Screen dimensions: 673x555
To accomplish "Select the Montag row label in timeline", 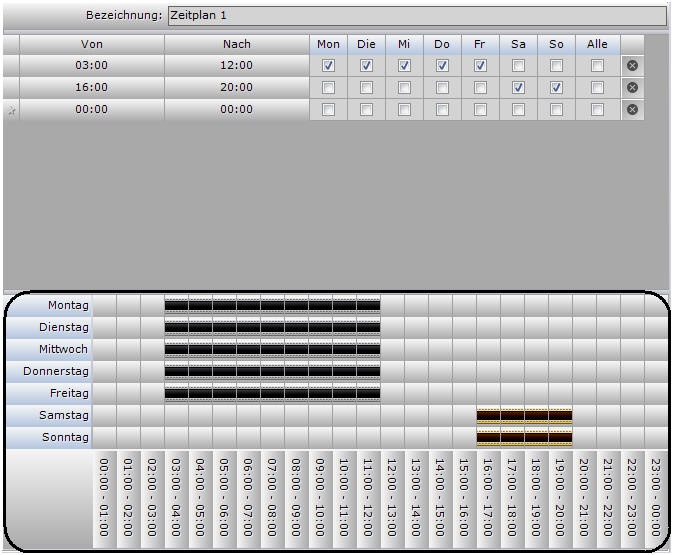I will 50,305.
